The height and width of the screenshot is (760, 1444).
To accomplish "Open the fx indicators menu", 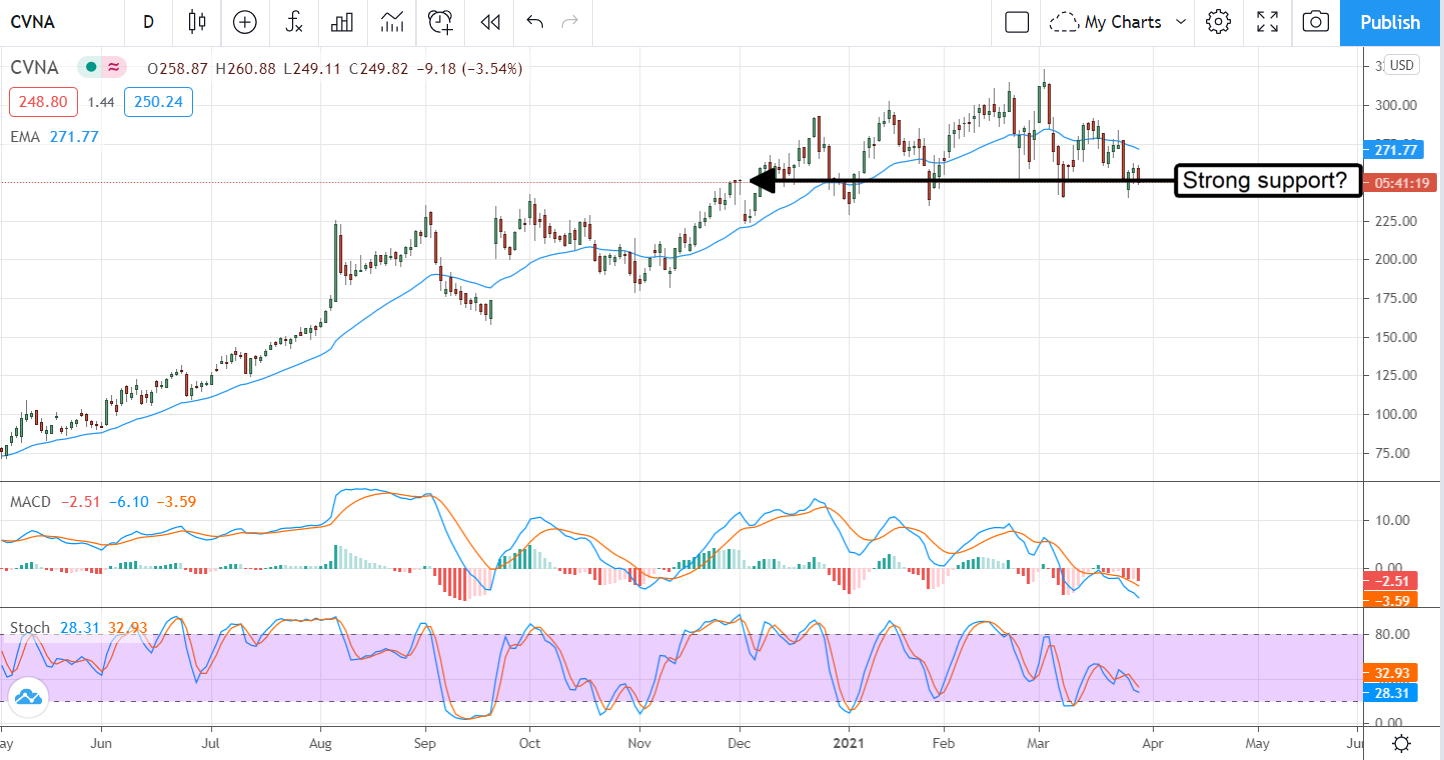I will point(294,22).
